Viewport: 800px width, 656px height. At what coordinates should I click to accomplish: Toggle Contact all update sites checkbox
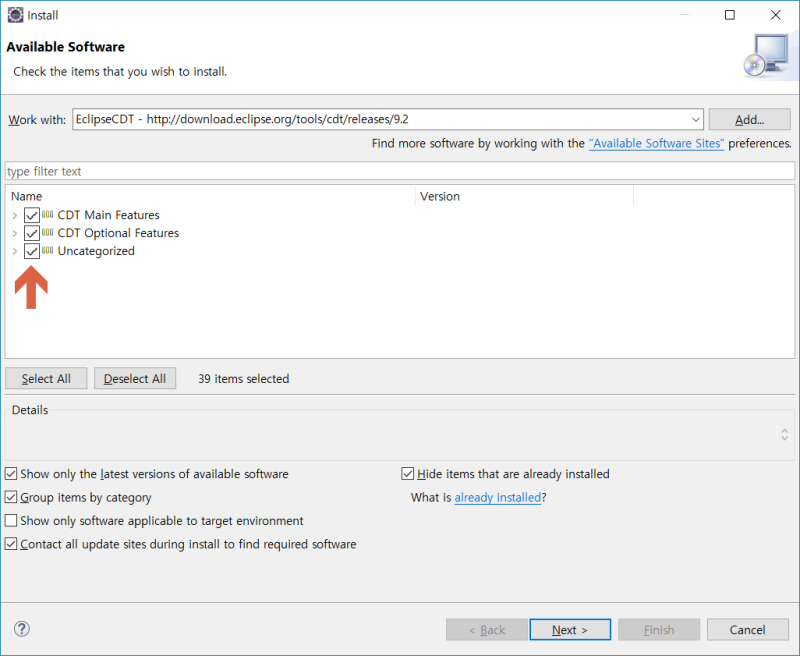click(11, 544)
